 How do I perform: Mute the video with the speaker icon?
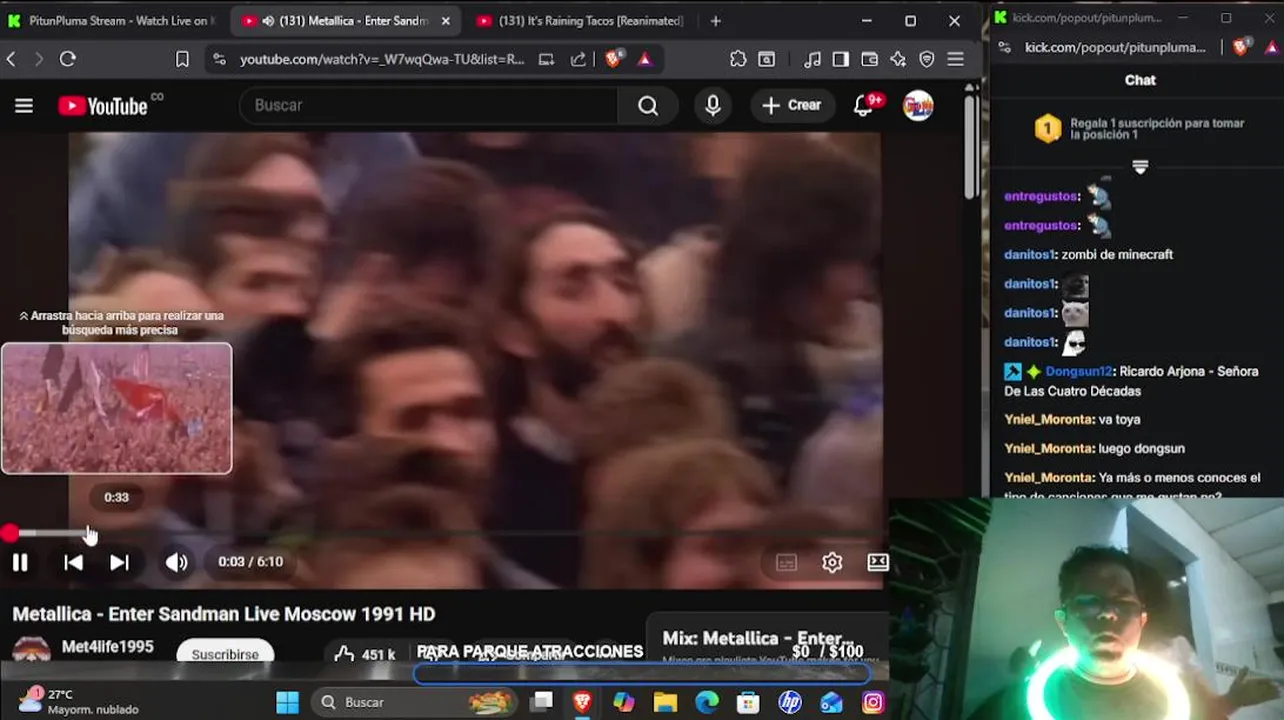(x=176, y=562)
